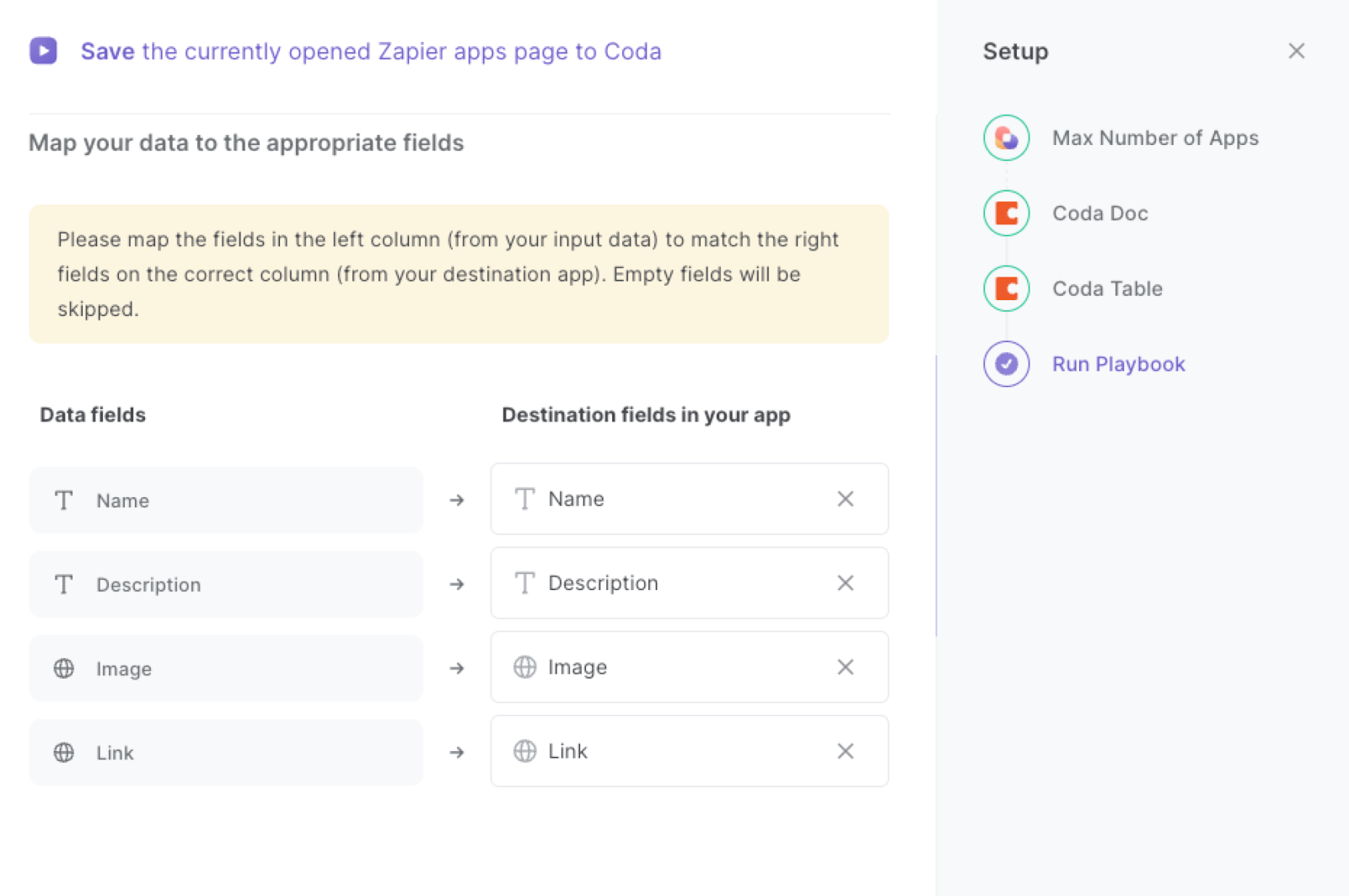Click the globe icon in Image destination field
The height and width of the screenshot is (896, 1349).
524,667
